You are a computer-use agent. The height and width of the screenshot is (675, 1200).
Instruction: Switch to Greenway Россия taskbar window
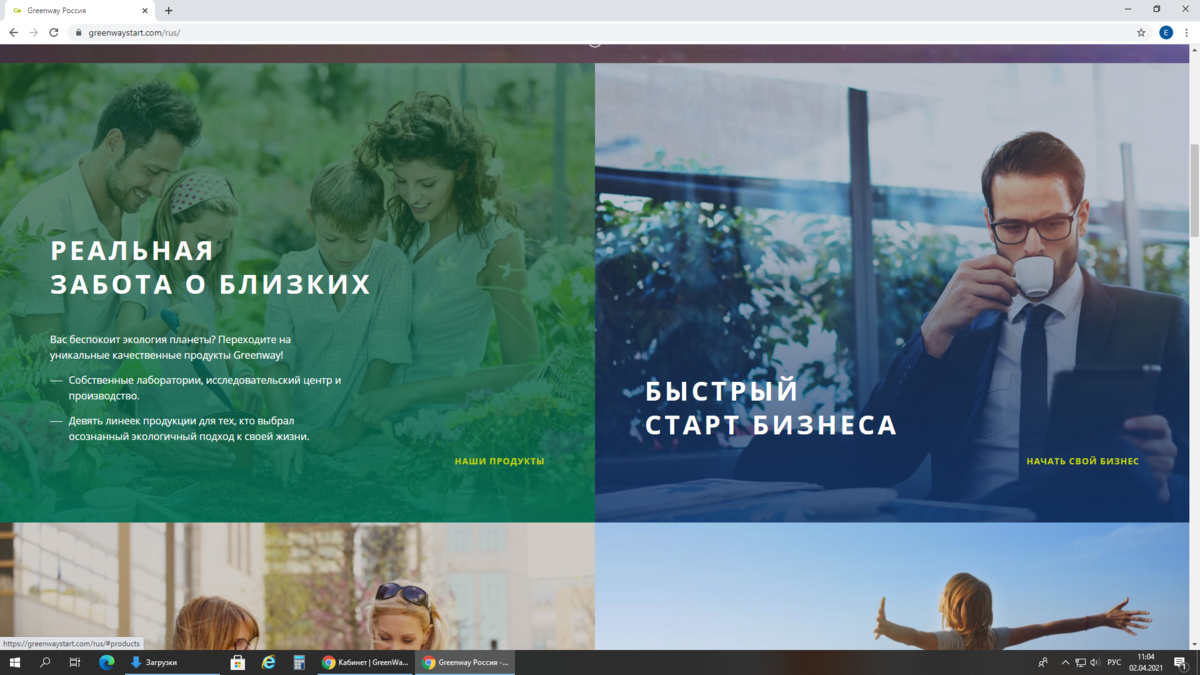click(x=465, y=662)
